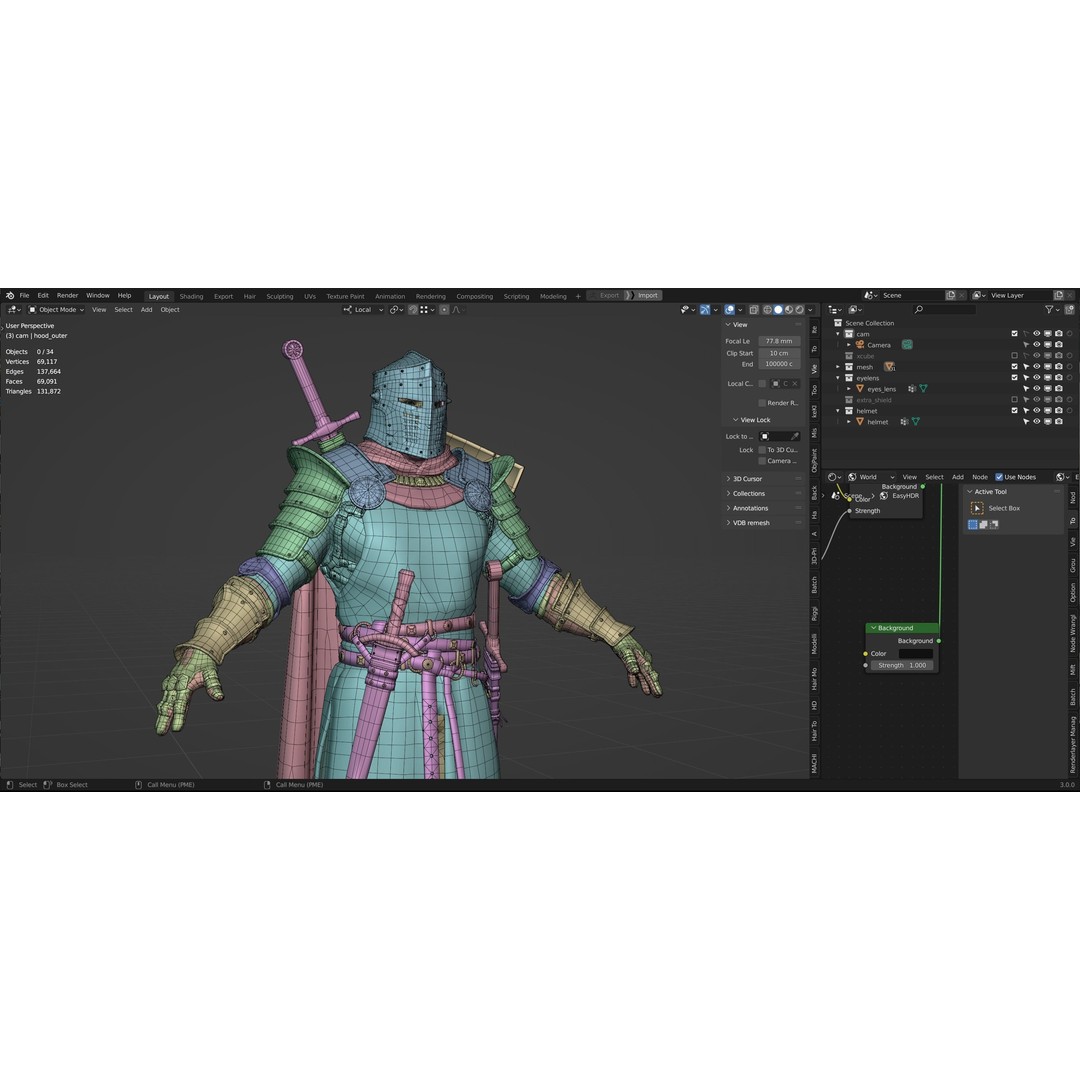Click new scene icon beside Scene field
The image size is (1080, 1080).
pyautogui.click(x=951, y=295)
